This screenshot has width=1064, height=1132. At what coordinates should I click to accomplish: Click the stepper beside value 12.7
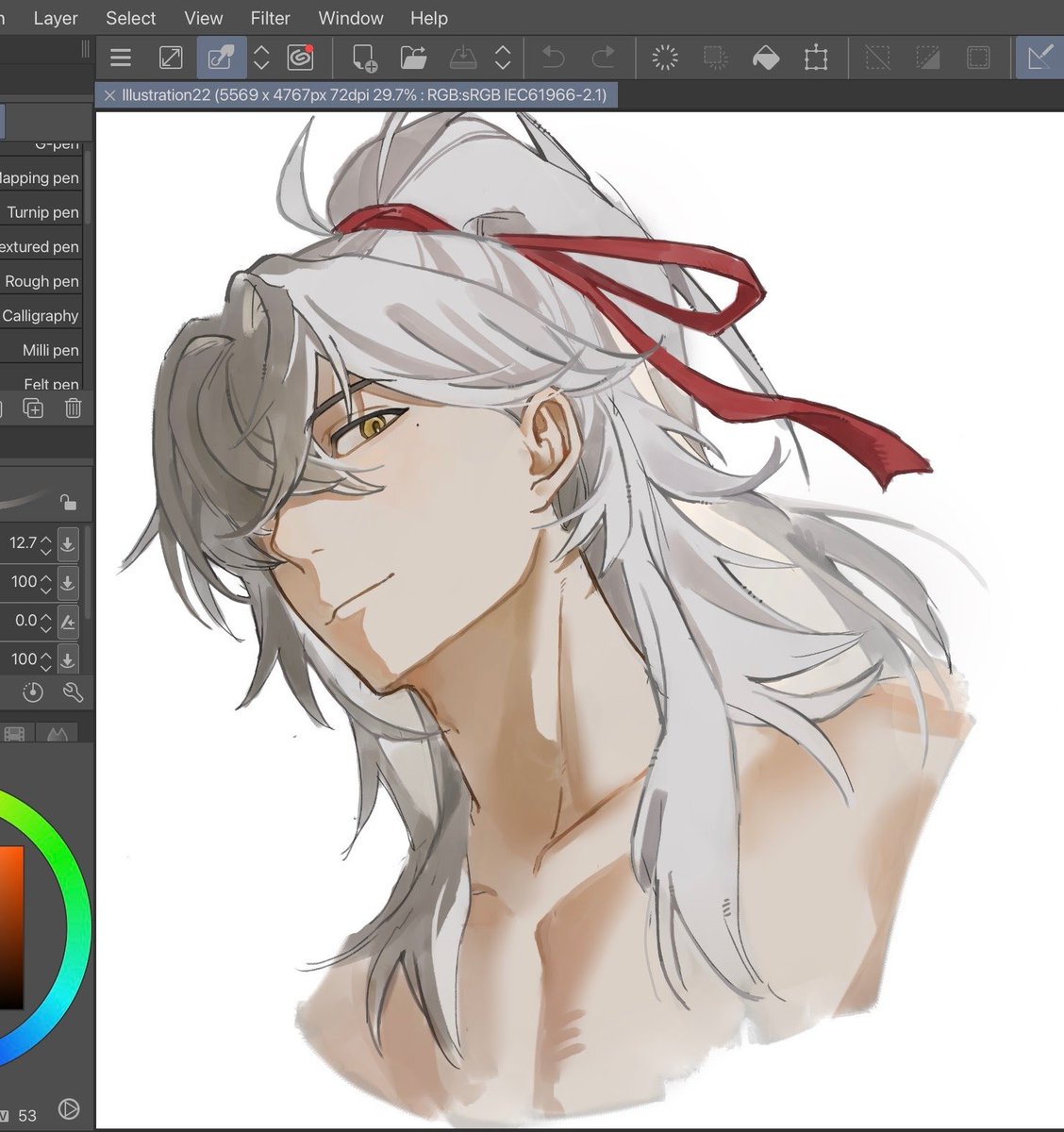(x=45, y=543)
